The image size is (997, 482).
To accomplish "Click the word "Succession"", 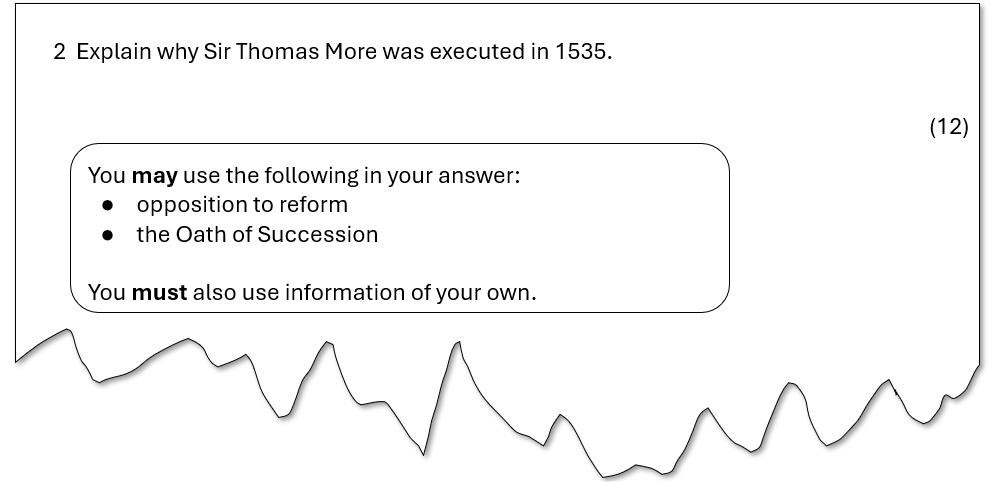I will click(317, 235).
